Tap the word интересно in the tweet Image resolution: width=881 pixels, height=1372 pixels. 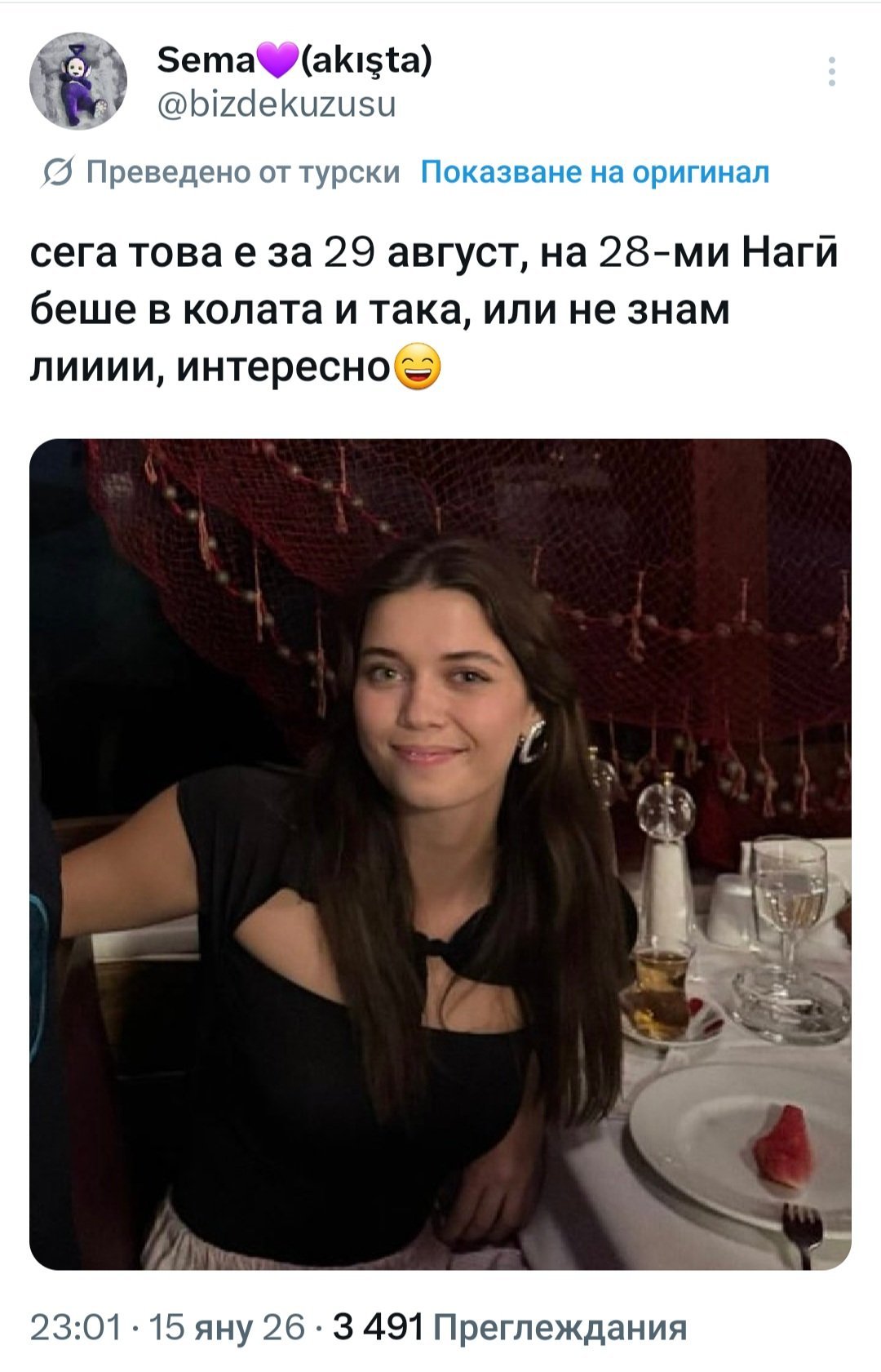[x=284, y=368]
